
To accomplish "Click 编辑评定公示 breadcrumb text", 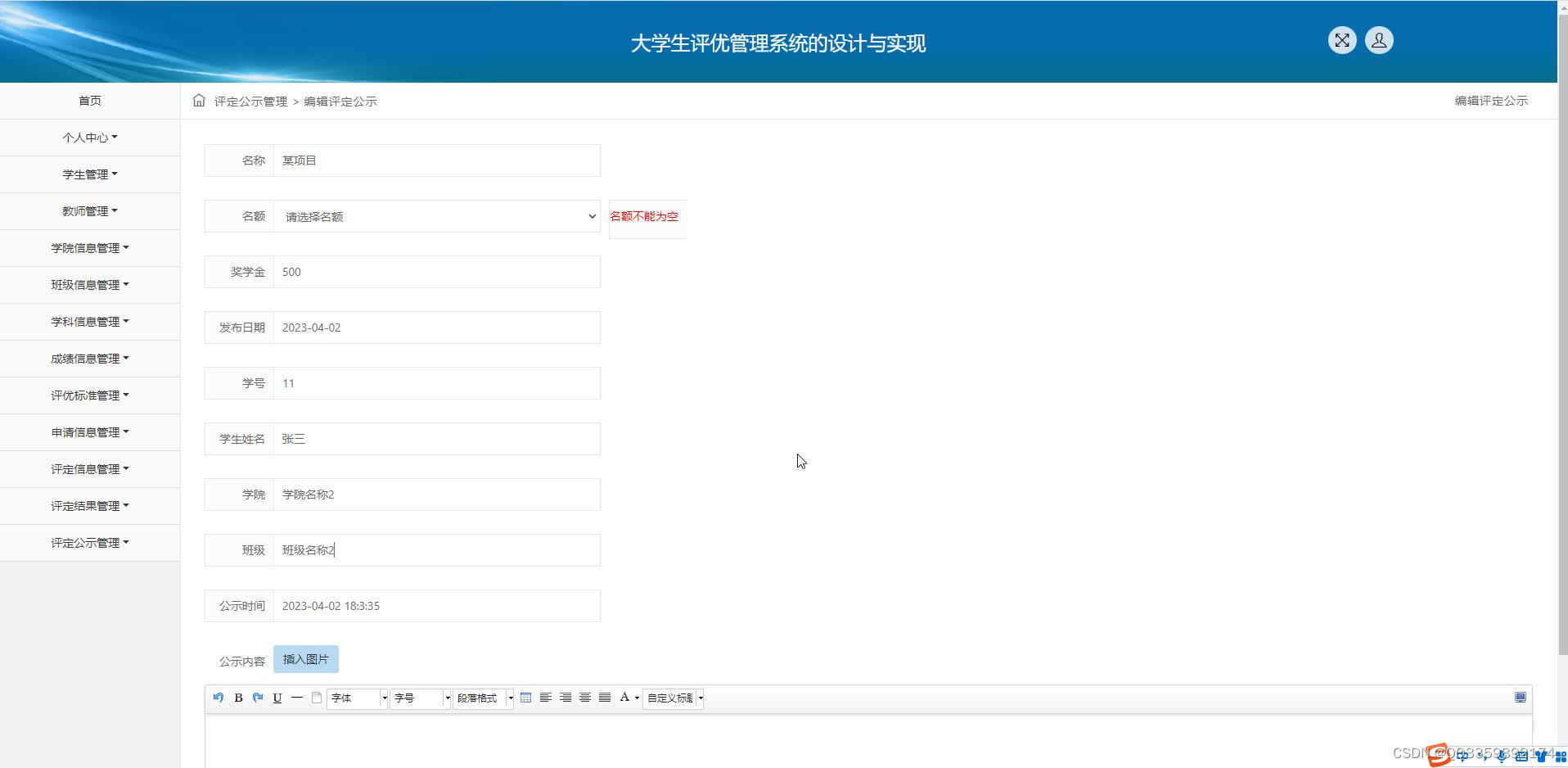I will click(340, 102).
